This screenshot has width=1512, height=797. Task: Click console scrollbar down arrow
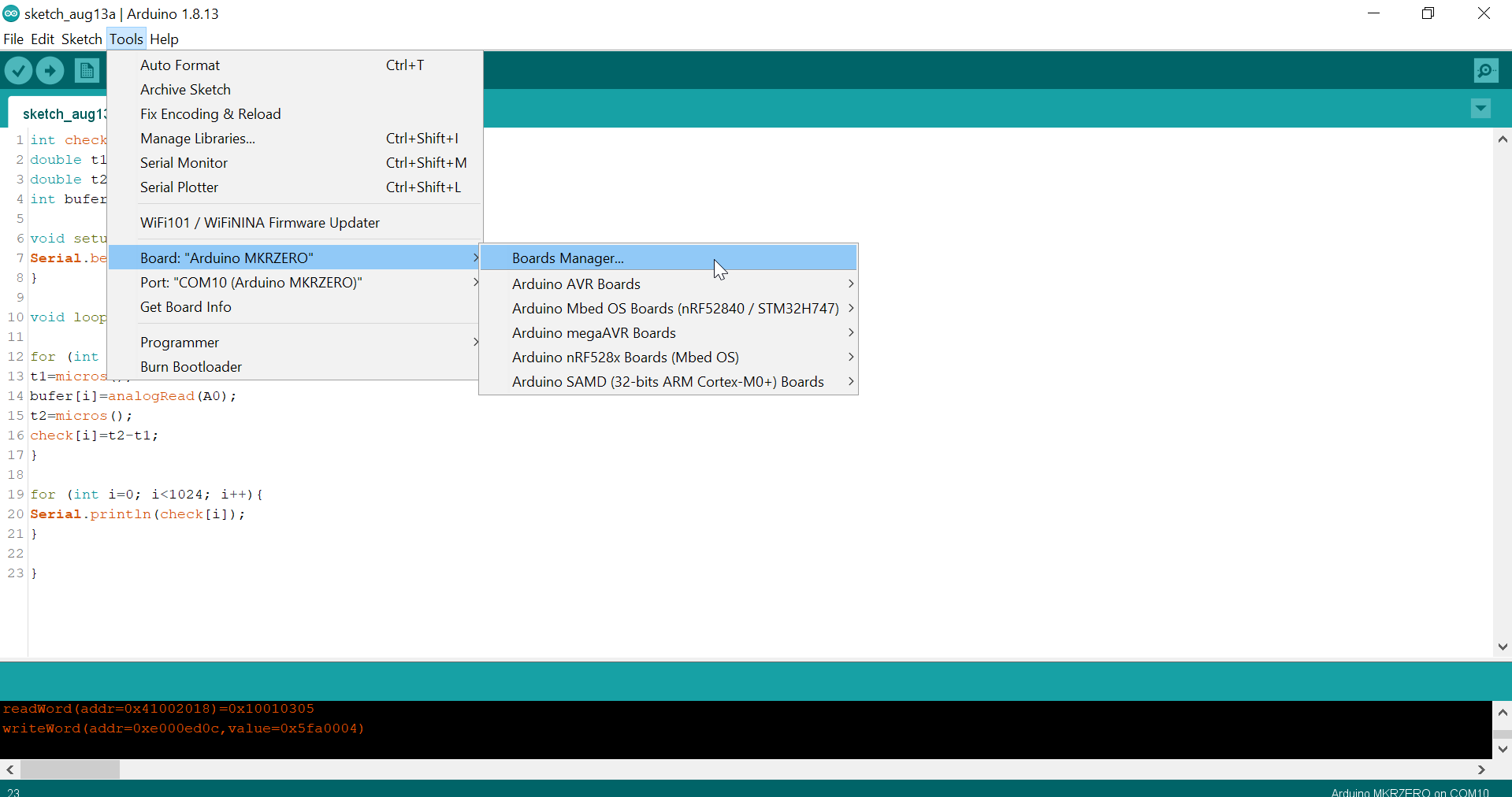1503,749
